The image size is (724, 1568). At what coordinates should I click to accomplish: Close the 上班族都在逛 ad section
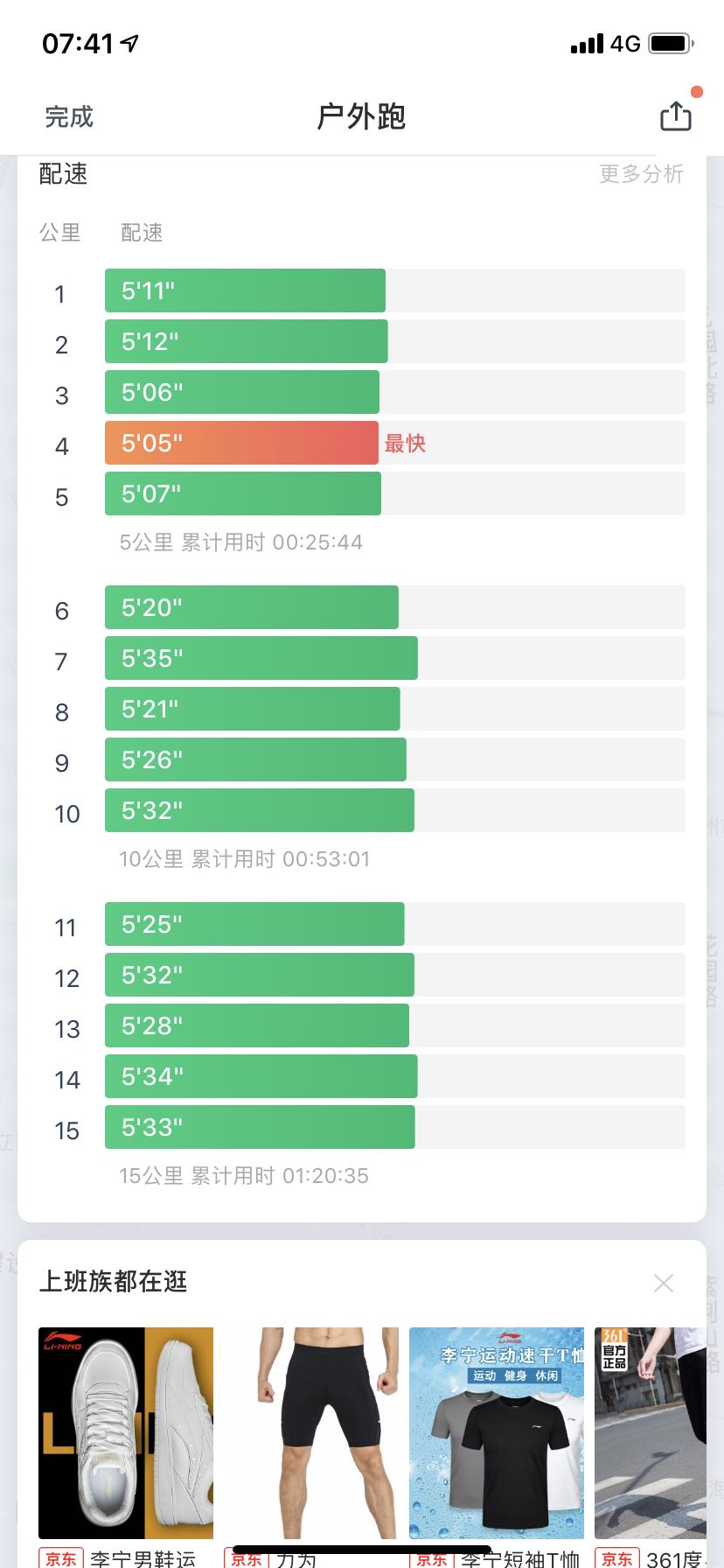coord(664,1283)
